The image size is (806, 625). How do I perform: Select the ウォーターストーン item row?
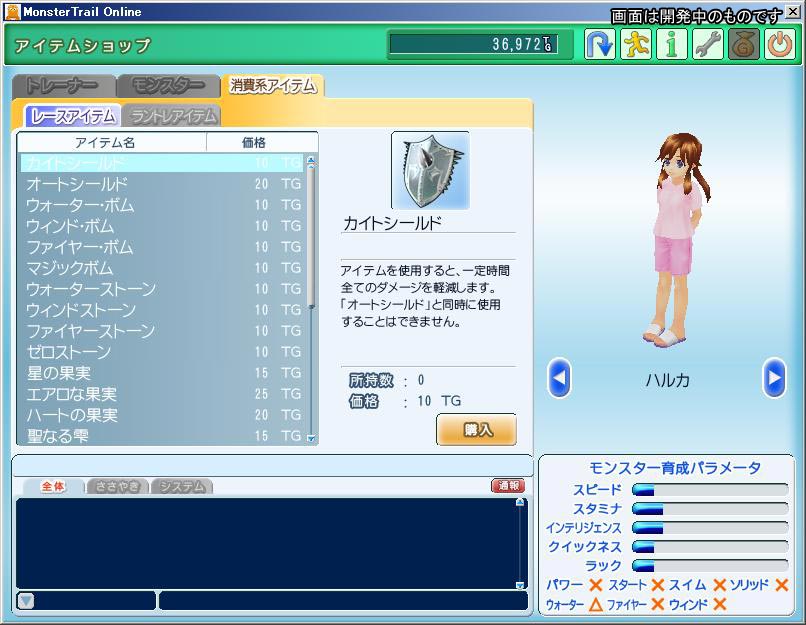(163, 289)
